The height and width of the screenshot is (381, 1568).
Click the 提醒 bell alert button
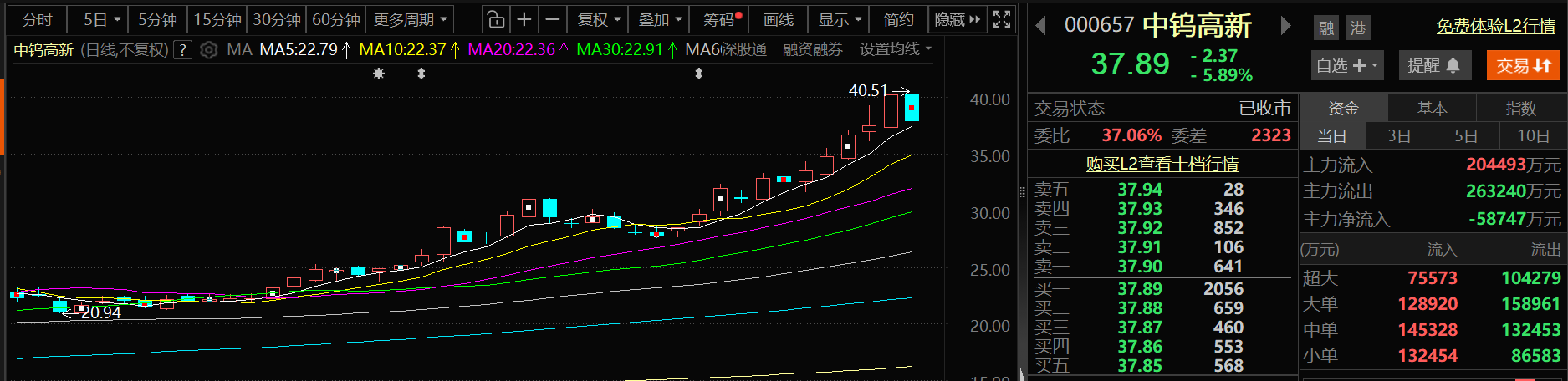pyautogui.click(x=1434, y=65)
